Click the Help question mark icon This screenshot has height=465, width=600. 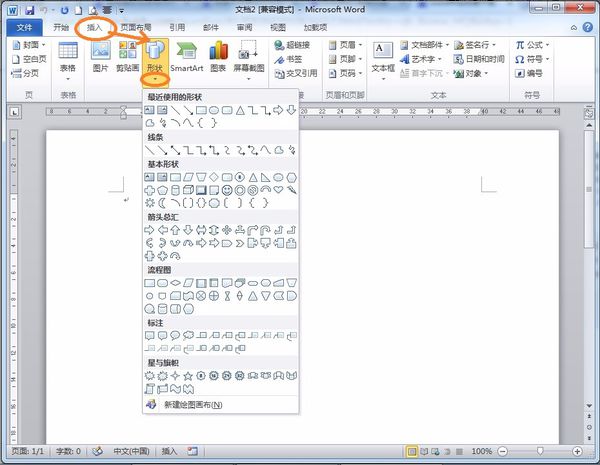[x=587, y=27]
